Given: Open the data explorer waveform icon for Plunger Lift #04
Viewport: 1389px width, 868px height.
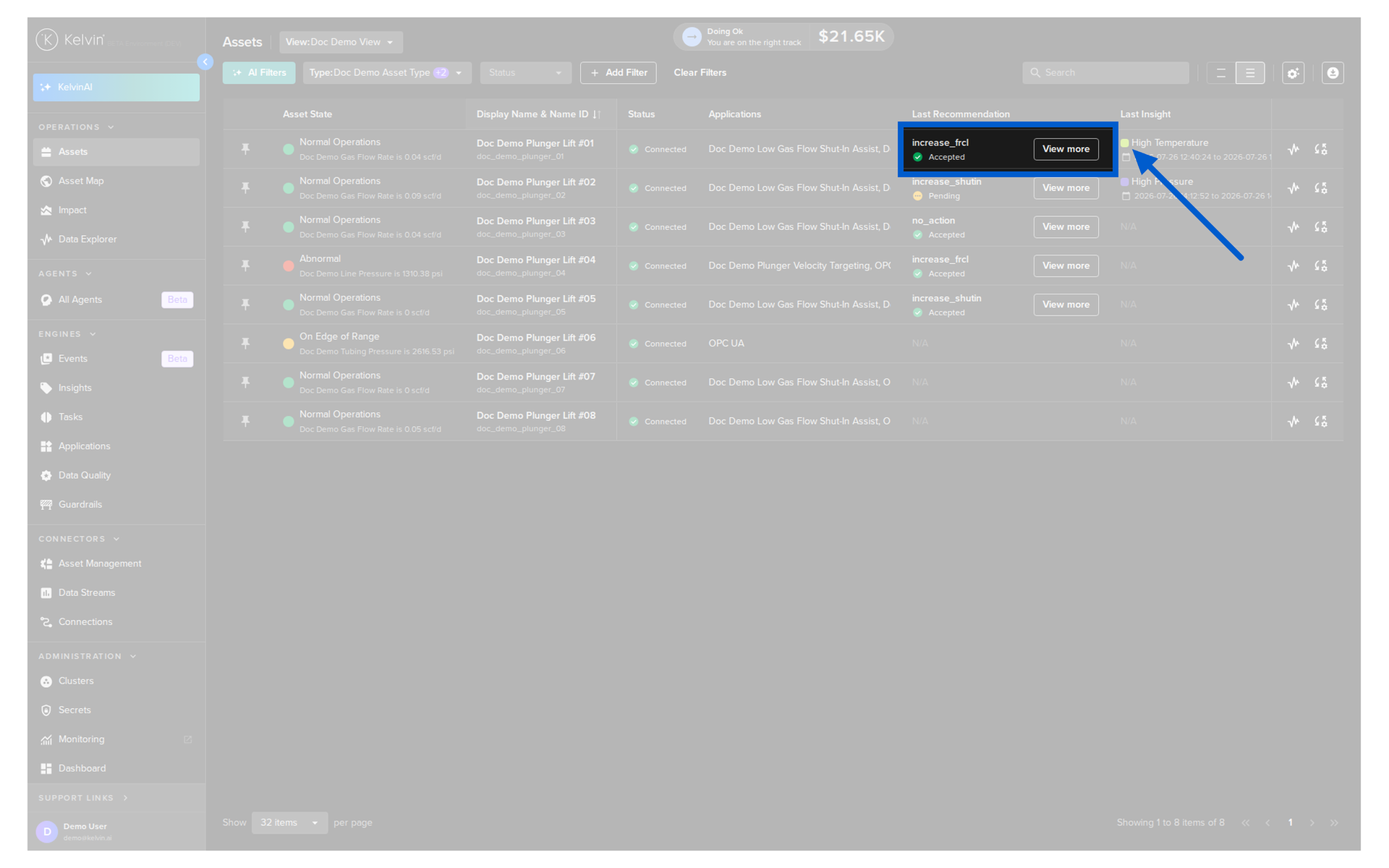Looking at the screenshot, I should coord(1294,265).
